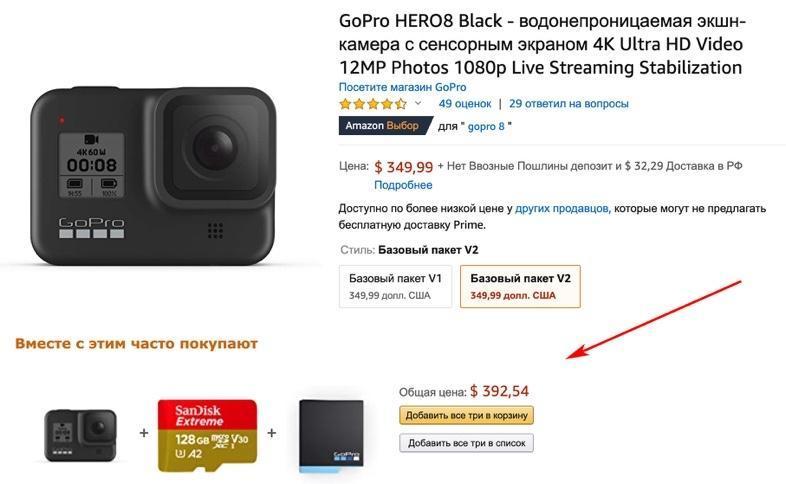Open the GoPro battery bundle thumbnail

click(331, 435)
